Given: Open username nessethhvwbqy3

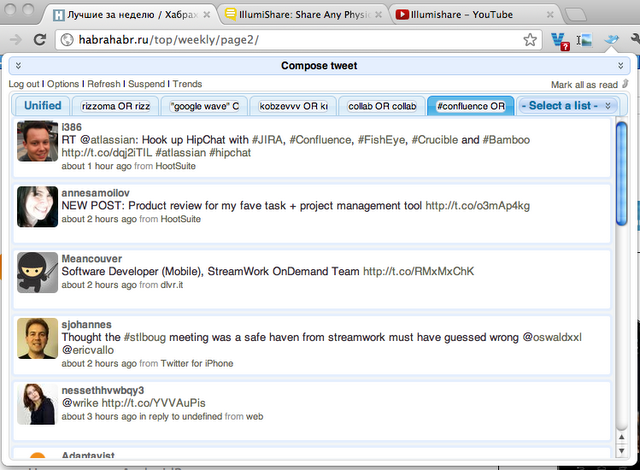Looking at the screenshot, I should (x=103, y=390).
